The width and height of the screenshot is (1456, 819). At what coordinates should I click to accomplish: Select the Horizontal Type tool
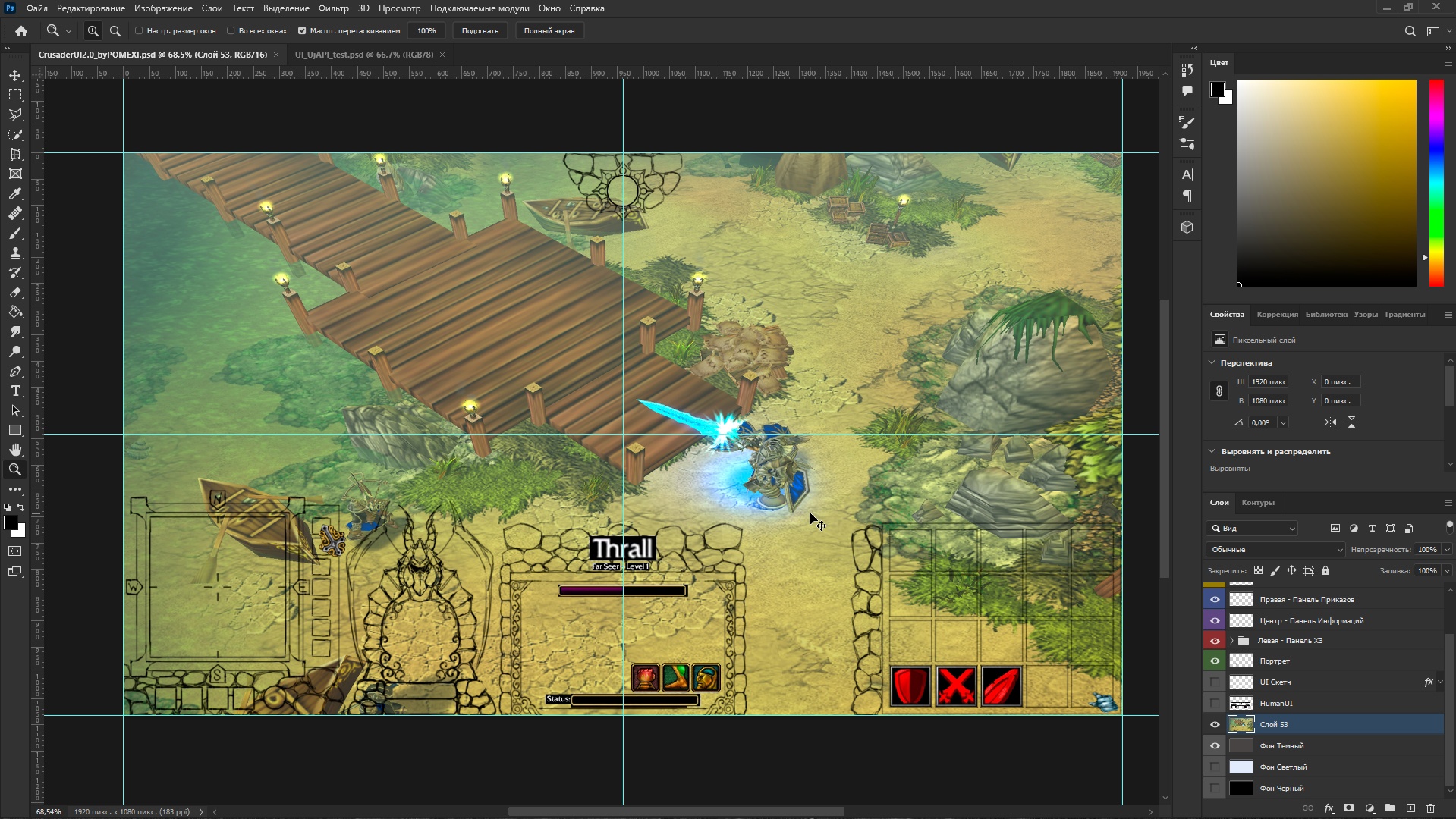(x=15, y=391)
